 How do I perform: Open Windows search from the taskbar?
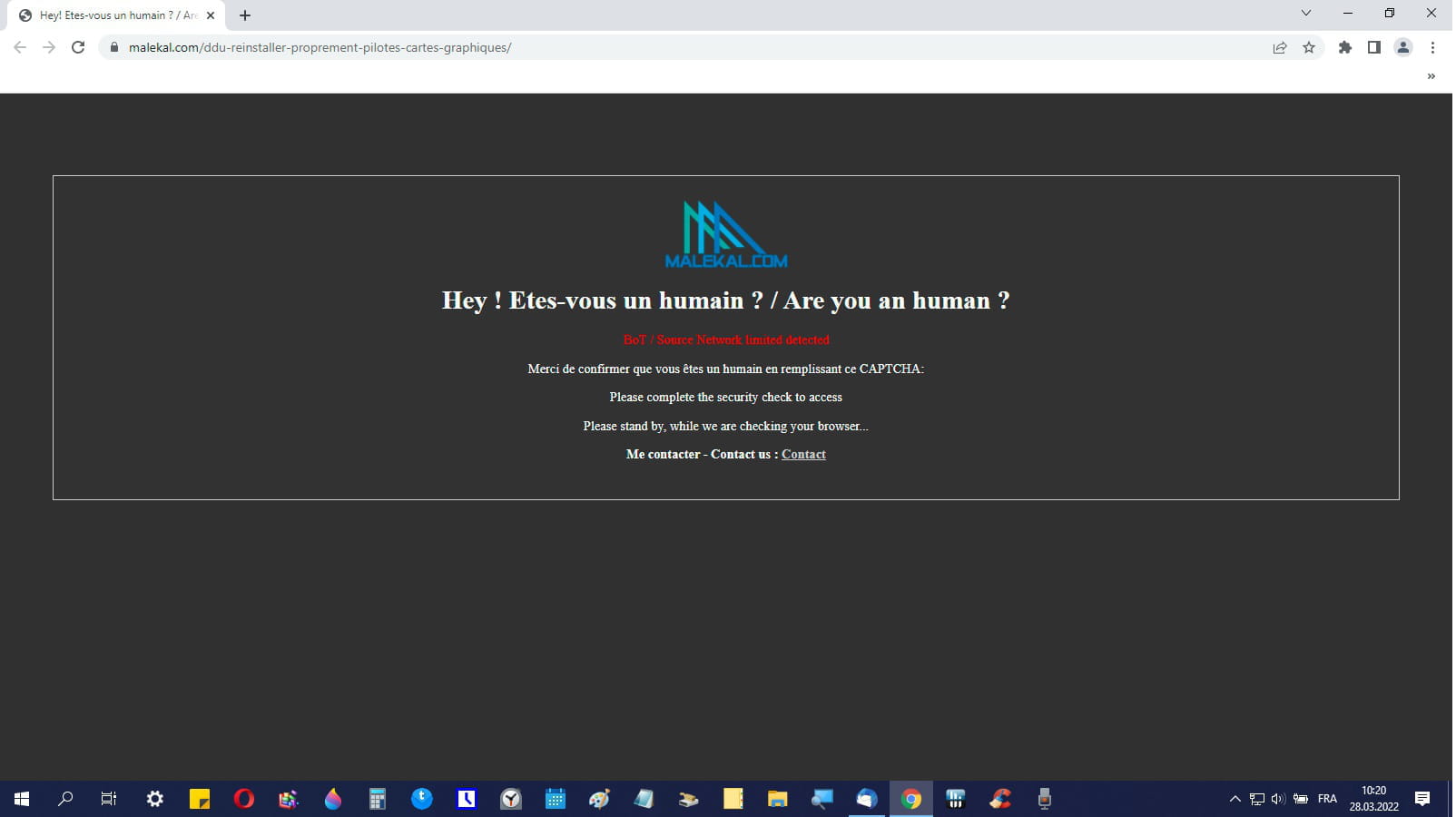click(x=65, y=799)
